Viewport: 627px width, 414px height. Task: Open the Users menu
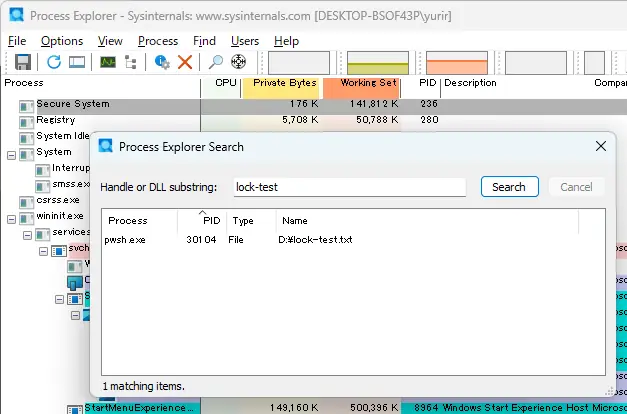pos(245,41)
